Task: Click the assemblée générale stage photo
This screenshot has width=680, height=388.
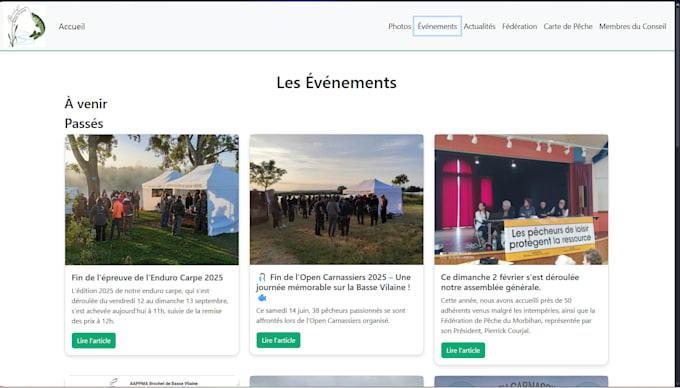Action: pyautogui.click(x=521, y=199)
